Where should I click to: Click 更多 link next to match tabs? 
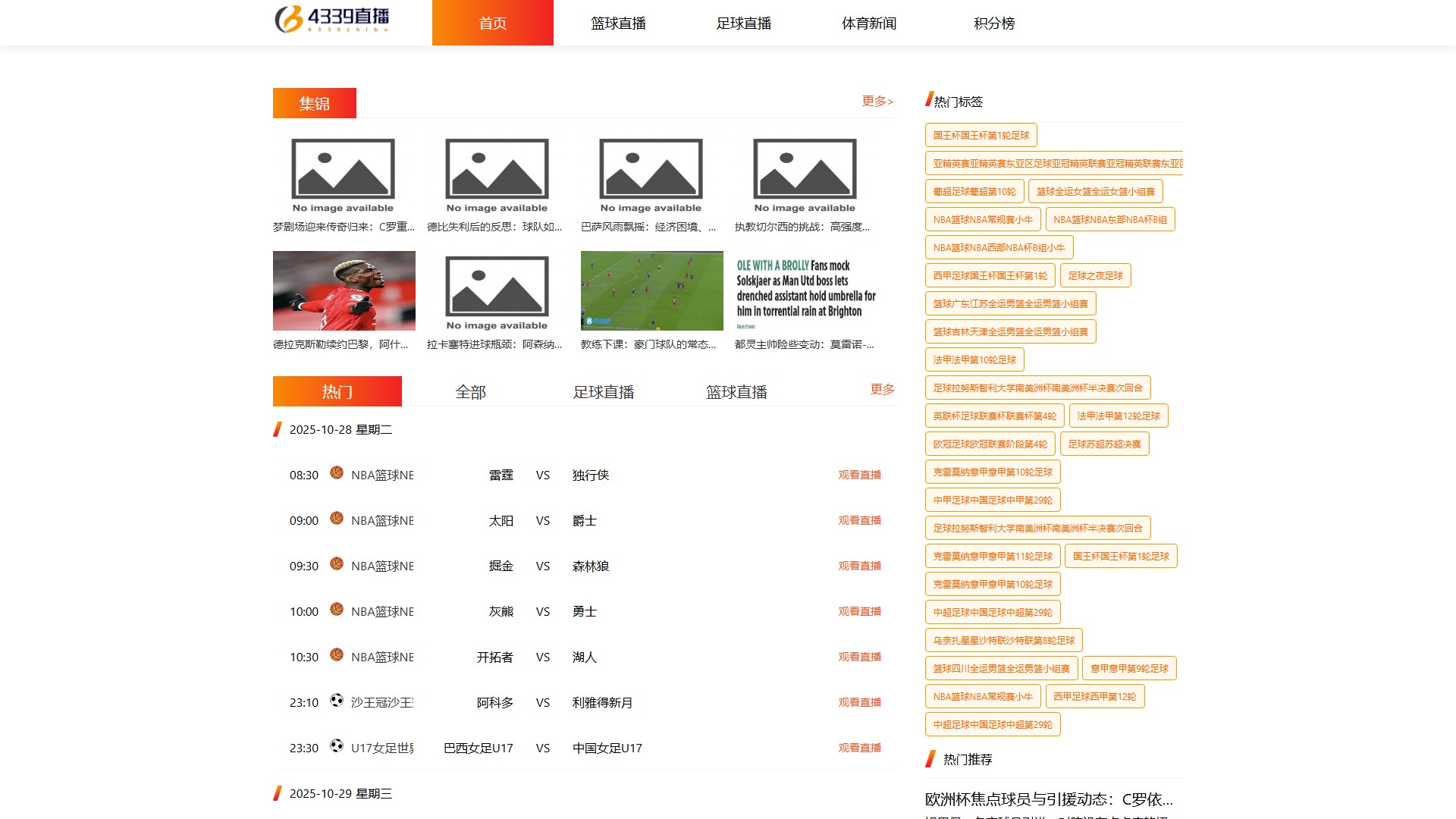tap(882, 390)
